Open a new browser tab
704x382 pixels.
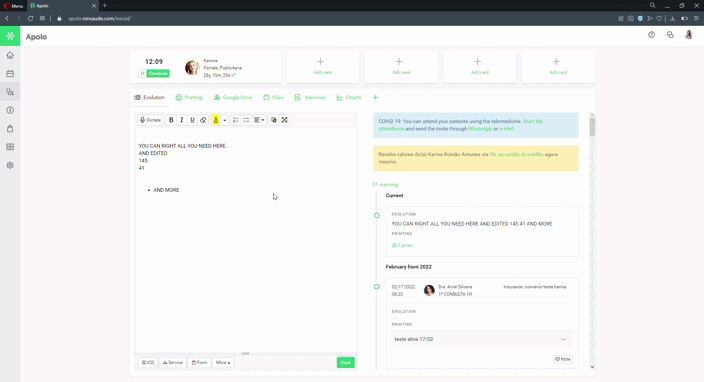coord(105,5)
